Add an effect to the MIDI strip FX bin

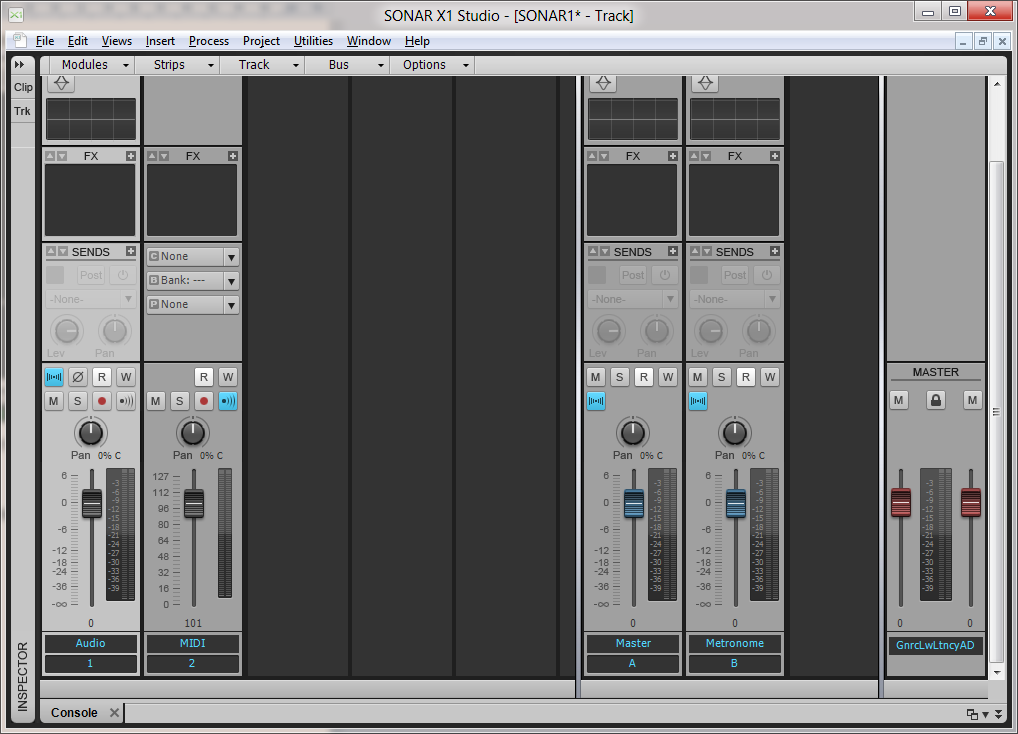coord(233,156)
